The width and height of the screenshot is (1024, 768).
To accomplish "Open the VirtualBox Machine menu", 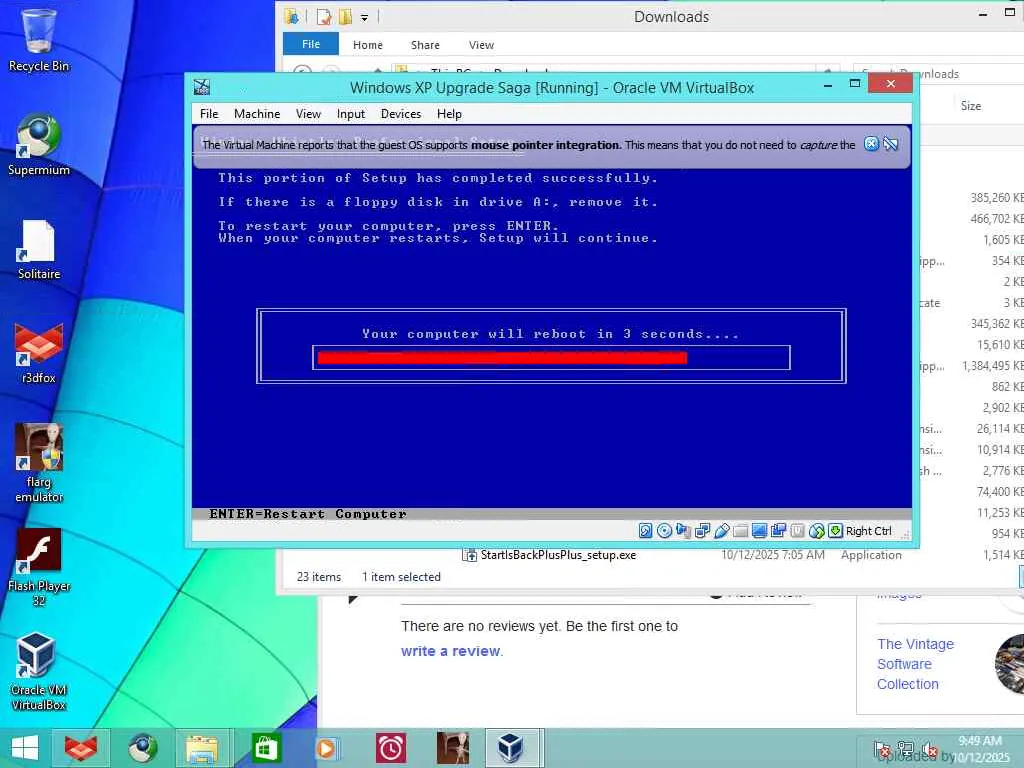I will (x=257, y=114).
